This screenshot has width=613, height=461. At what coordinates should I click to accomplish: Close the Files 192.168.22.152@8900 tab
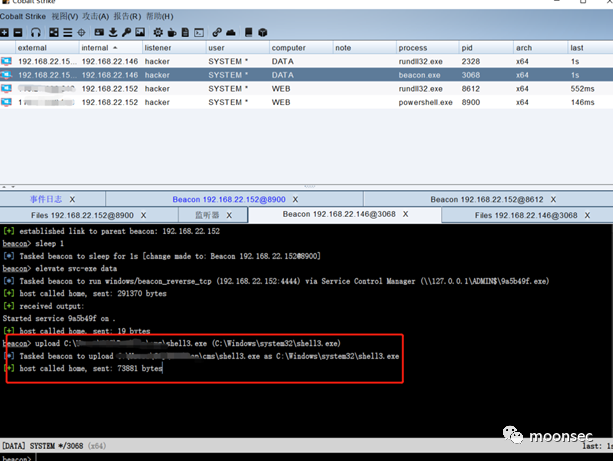point(143,215)
